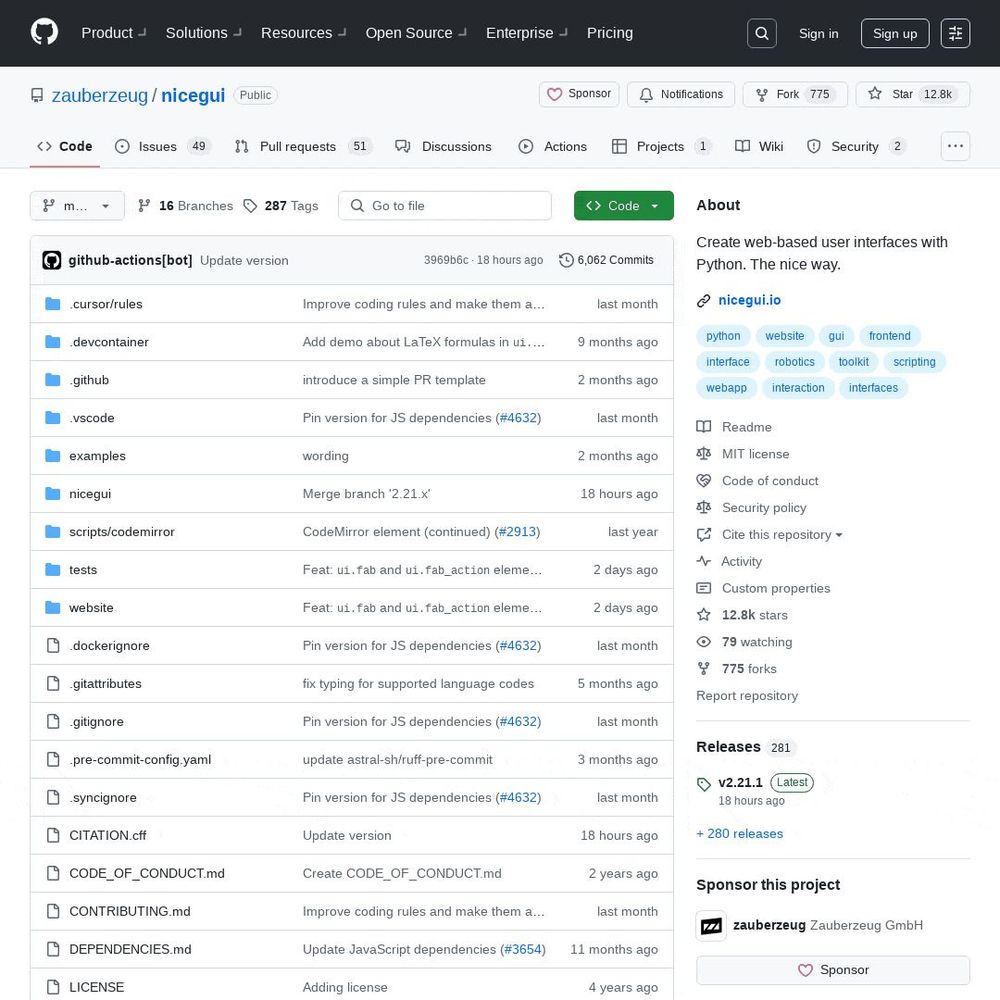Switch to the Security tab
Image resolution: width=1000 pixels, height=1000 pixels.
pyautogui.click(x=857, y=147)
